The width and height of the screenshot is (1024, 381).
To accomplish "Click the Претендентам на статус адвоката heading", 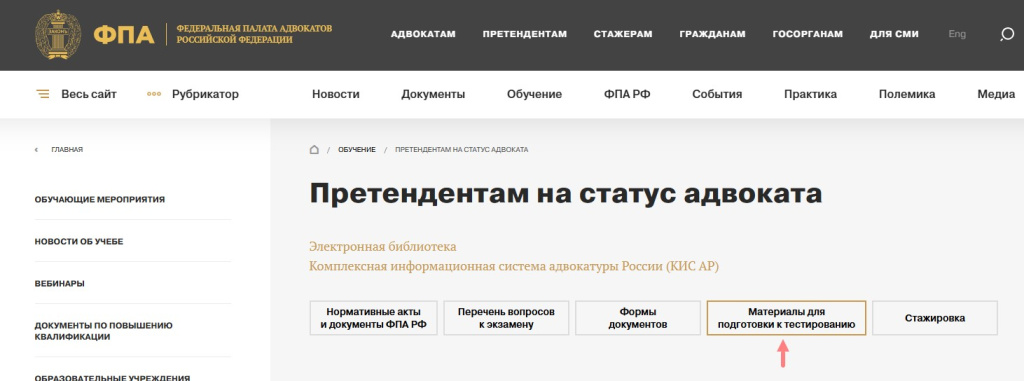I will point(566,194).
